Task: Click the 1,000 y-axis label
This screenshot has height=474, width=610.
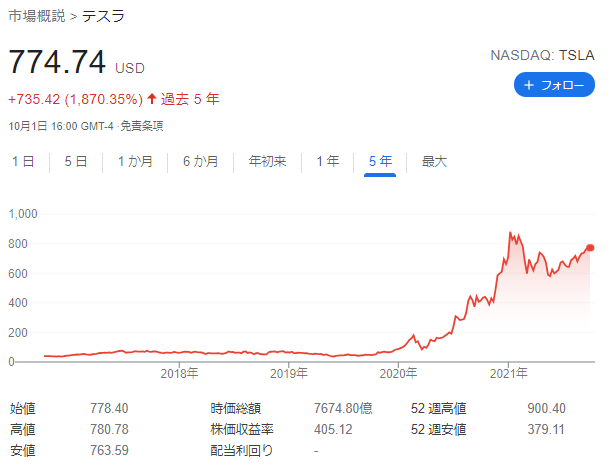Action: pyautogui.click(x=23, y=214)
